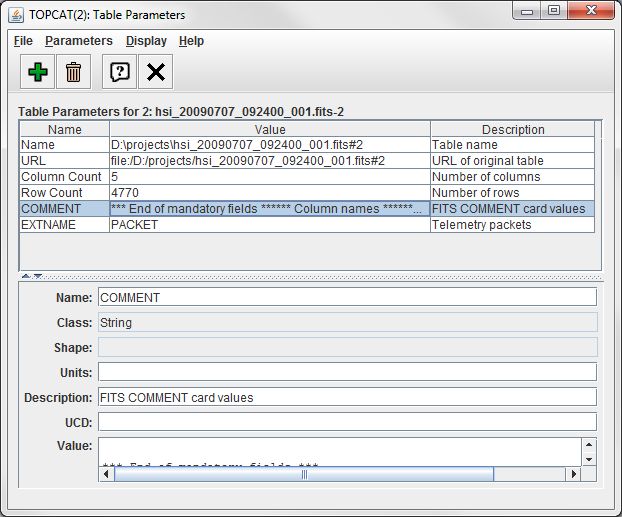Click the 'FITS COMMENT card values' table cell
Image resolution: width=622 pixels, height=517 pixels.
tap(513, 209)
